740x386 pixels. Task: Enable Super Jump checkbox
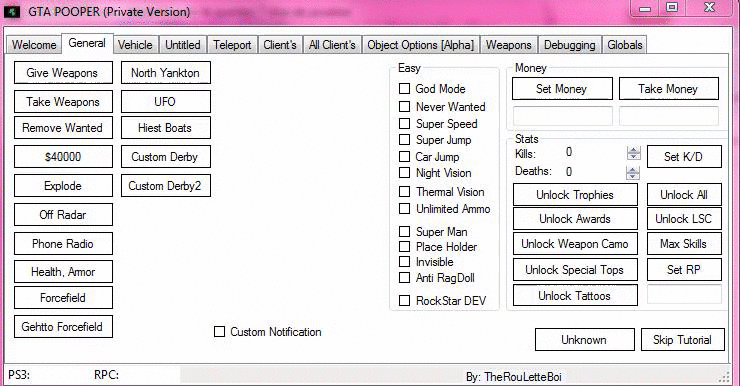tap(404, 140)
